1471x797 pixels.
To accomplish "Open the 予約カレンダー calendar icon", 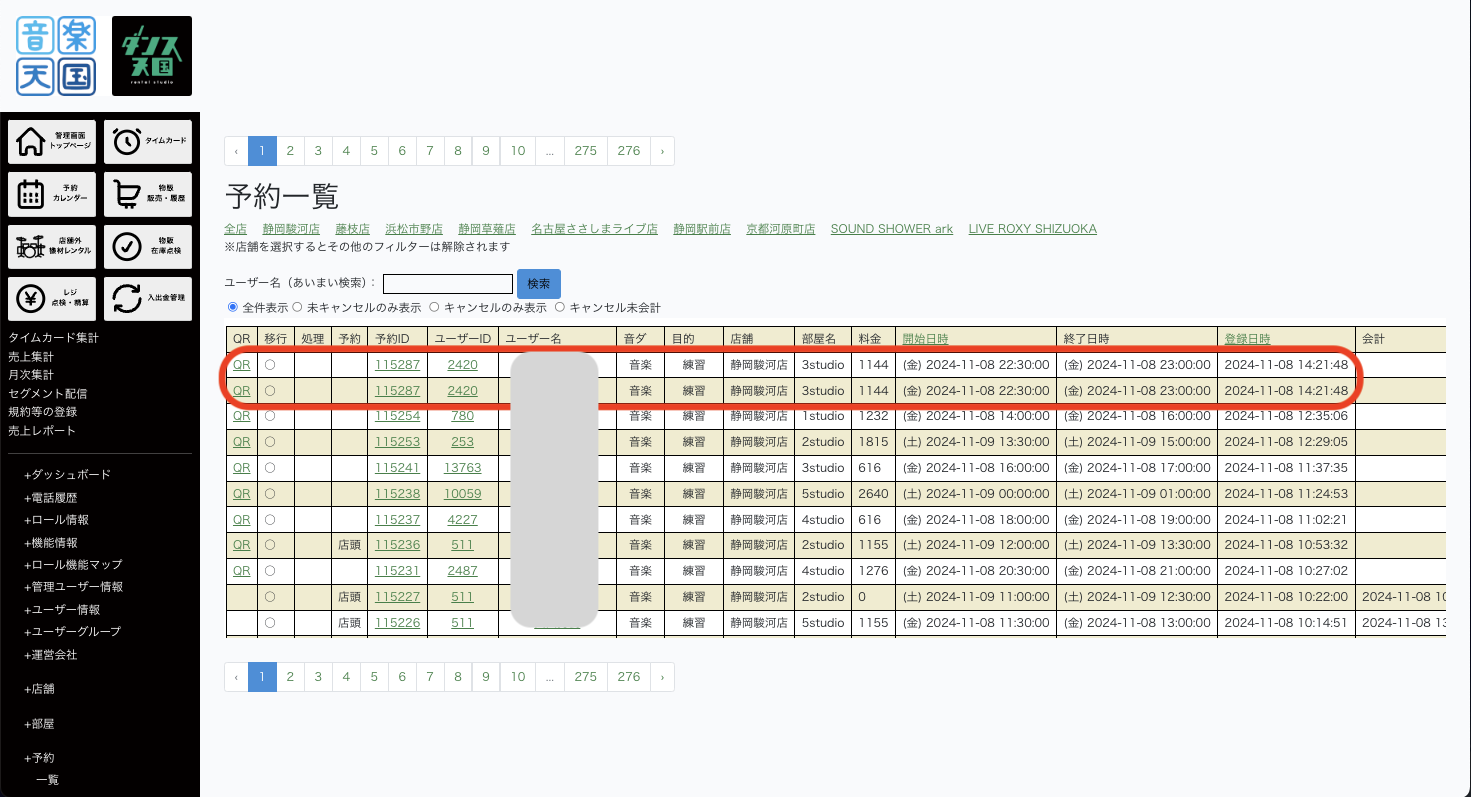I will [x=52, y=194].
